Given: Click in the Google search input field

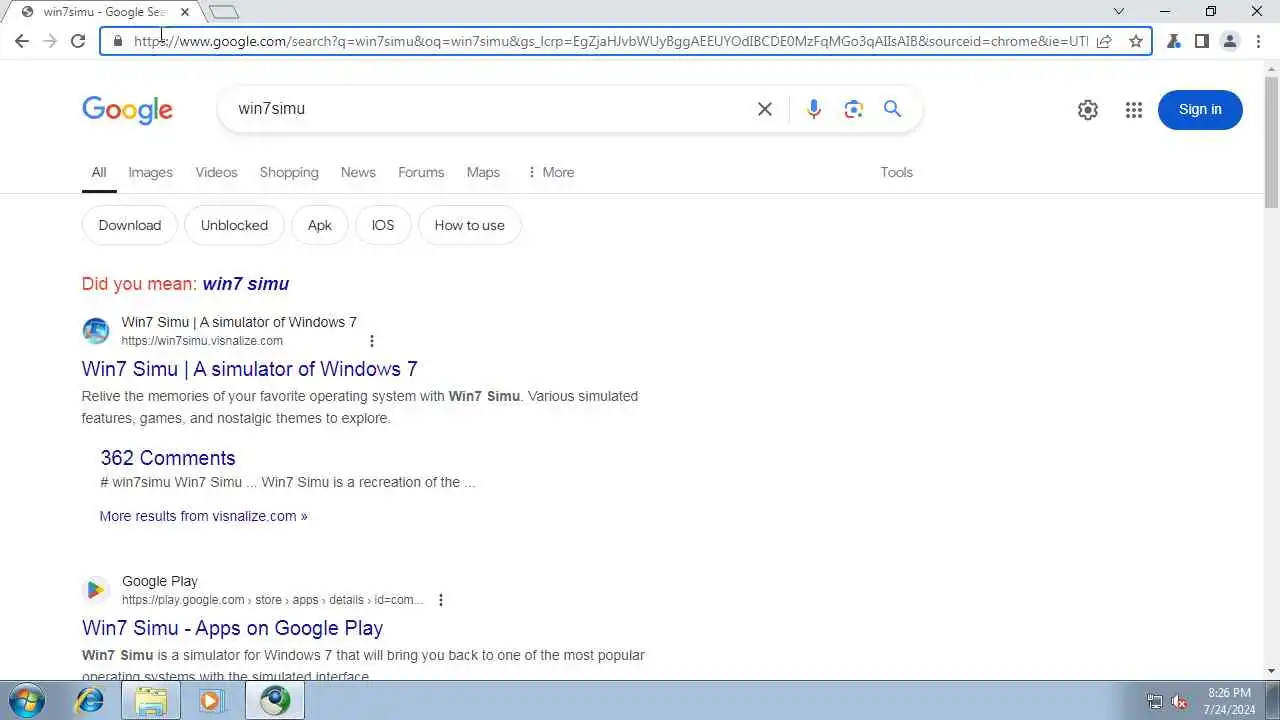Looking at the screenshot, I should pyautogui.click(x=490, y=109).
